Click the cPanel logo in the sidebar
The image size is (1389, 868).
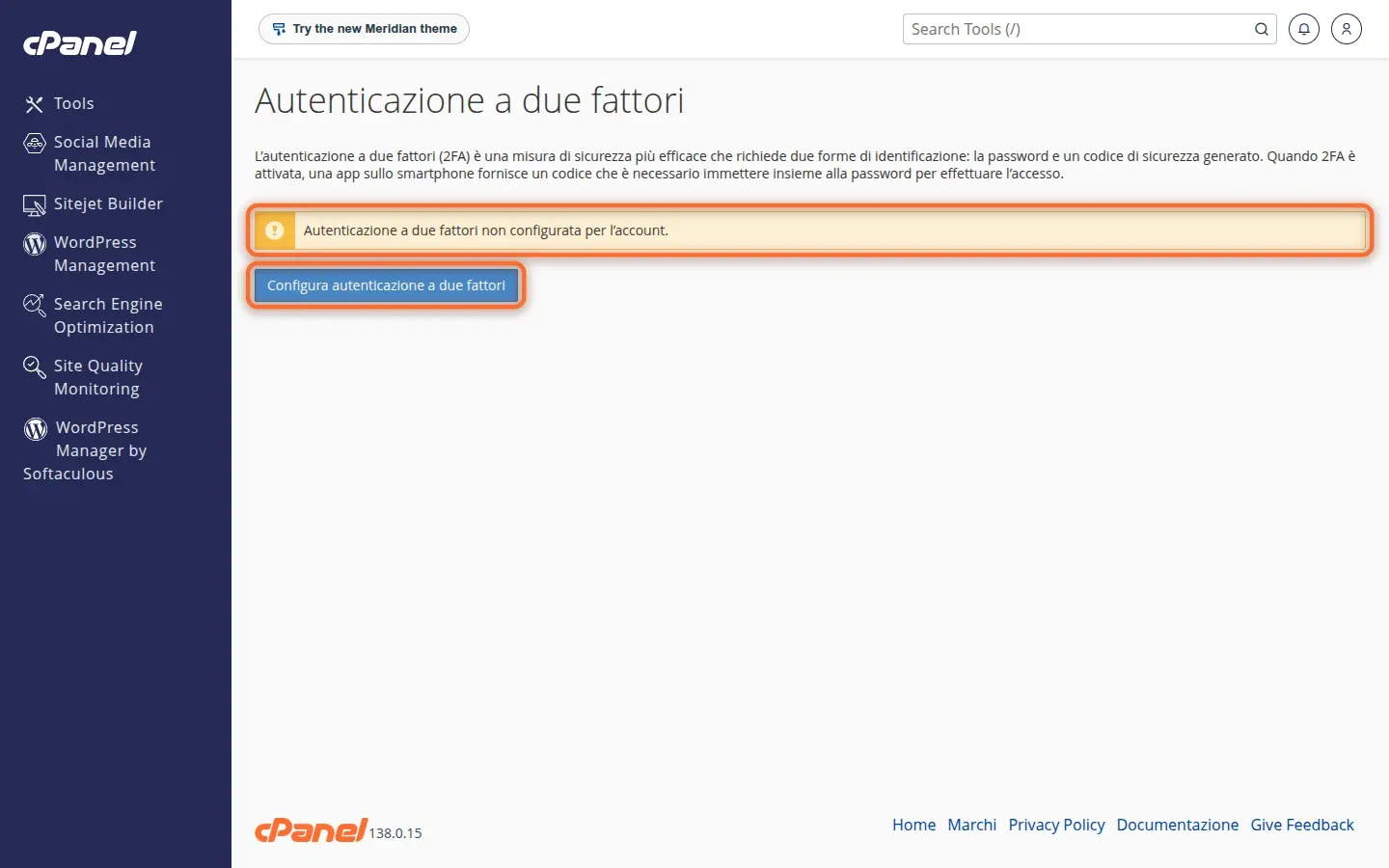click(x=80, y=42)
